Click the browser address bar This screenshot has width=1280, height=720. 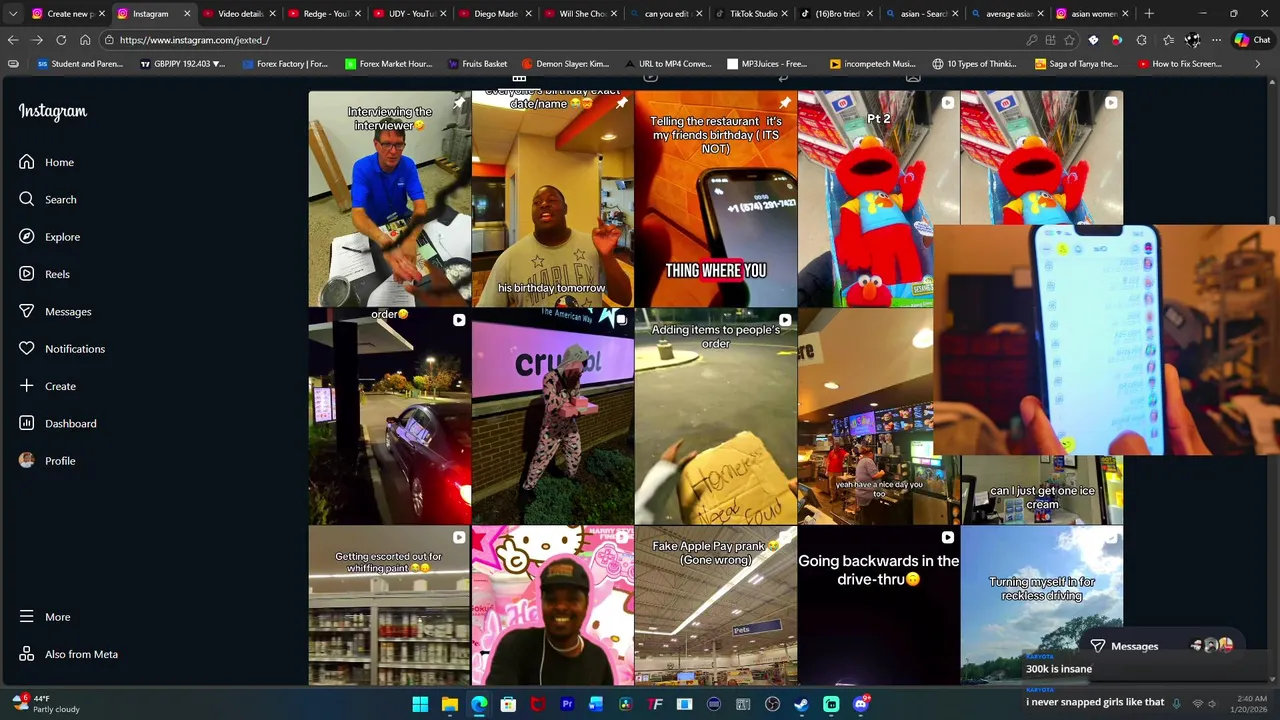[x=560, y=40]
